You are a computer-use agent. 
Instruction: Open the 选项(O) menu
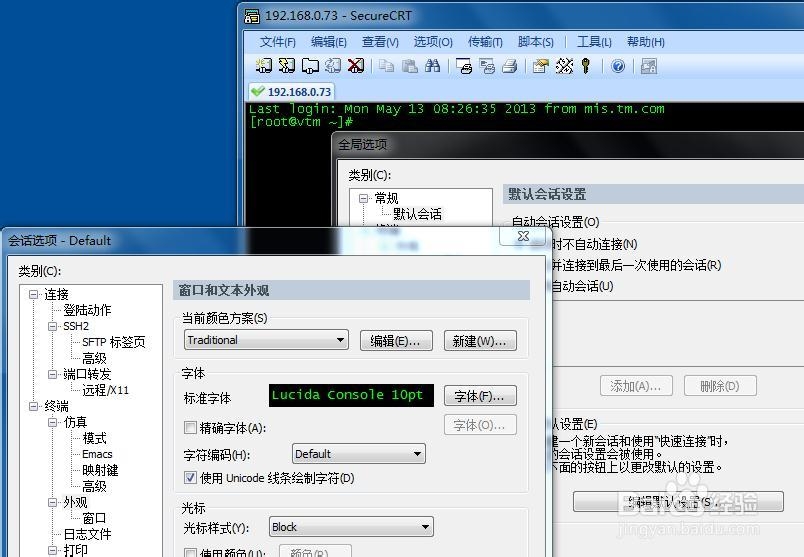coord(433,42)
